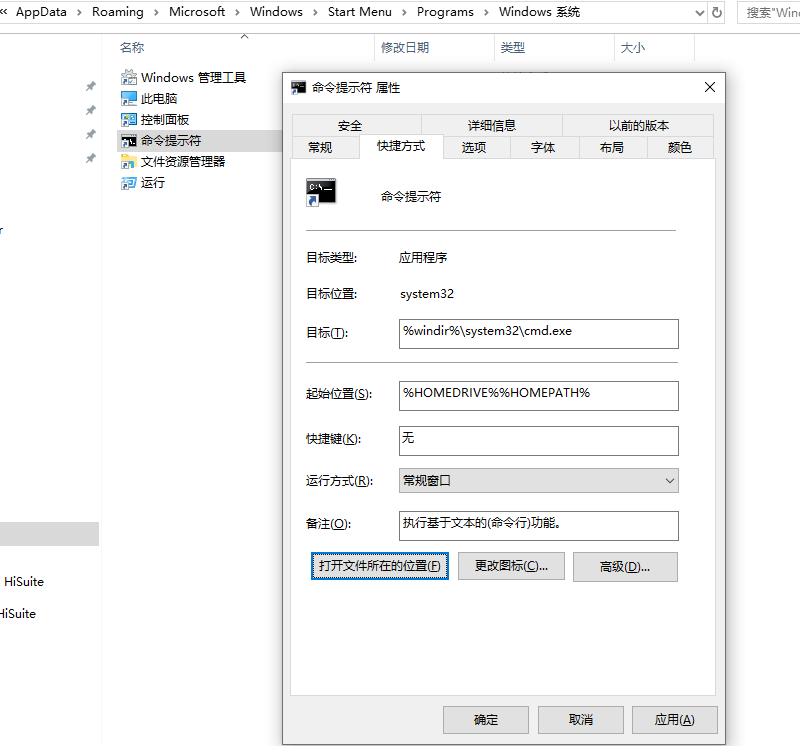Click the Explorer search box

click(769, 12)
